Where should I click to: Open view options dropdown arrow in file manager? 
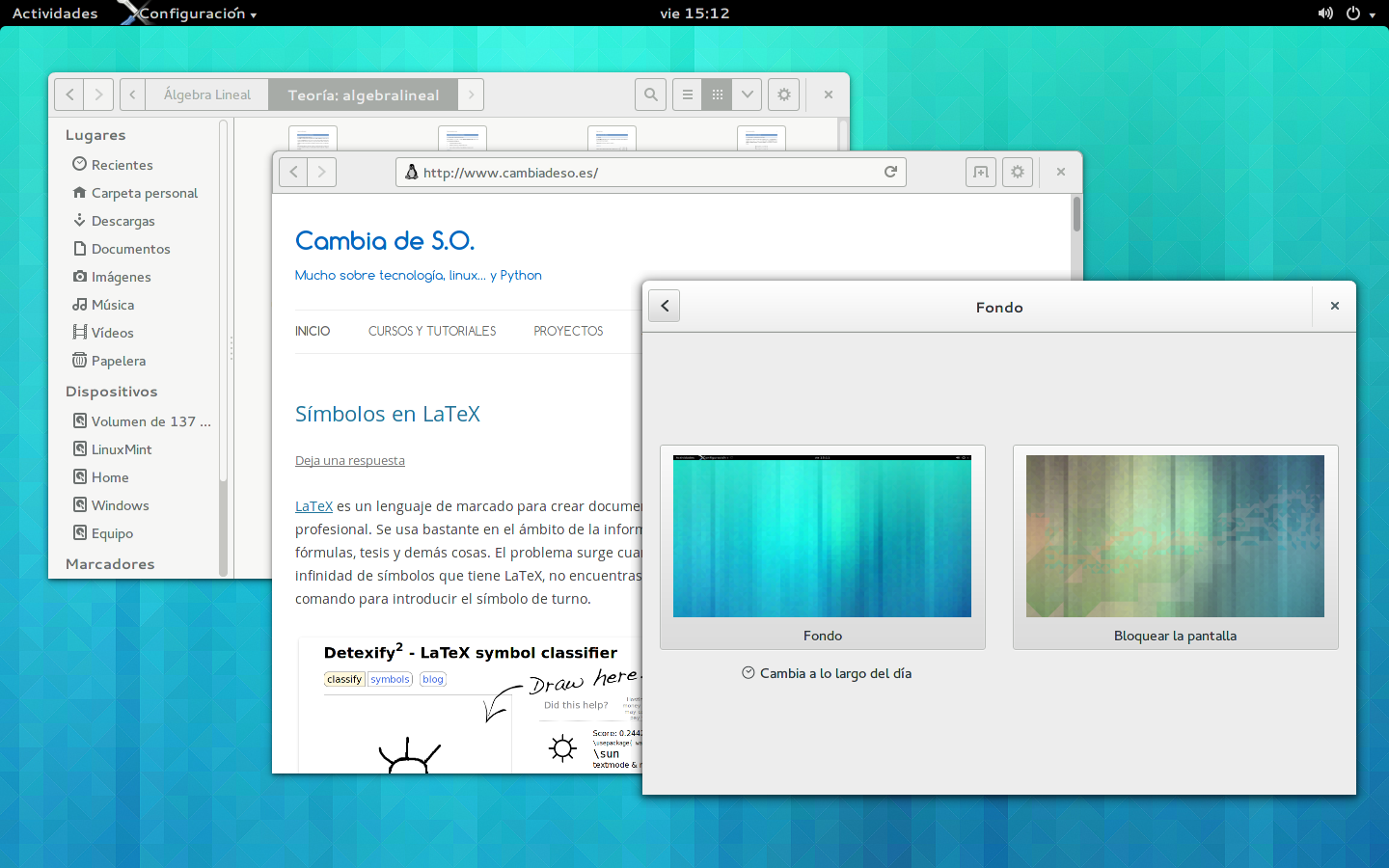point(747,95)
